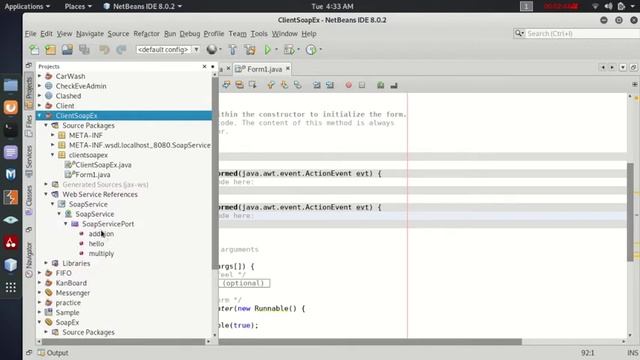Open the Applications menu in top bar
The height and width of the screenshot is (360, 640).
[x=27, y=6]
